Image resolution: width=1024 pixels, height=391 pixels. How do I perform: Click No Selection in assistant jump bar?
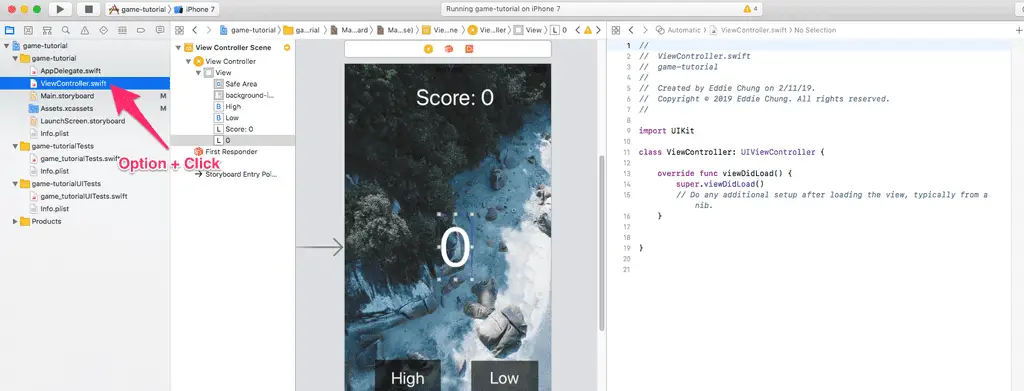pos(815,30)
